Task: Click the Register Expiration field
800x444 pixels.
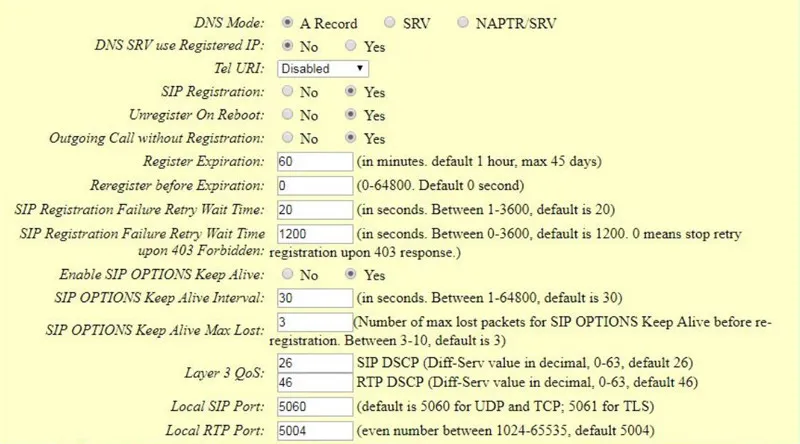Action: coord(314,162)
